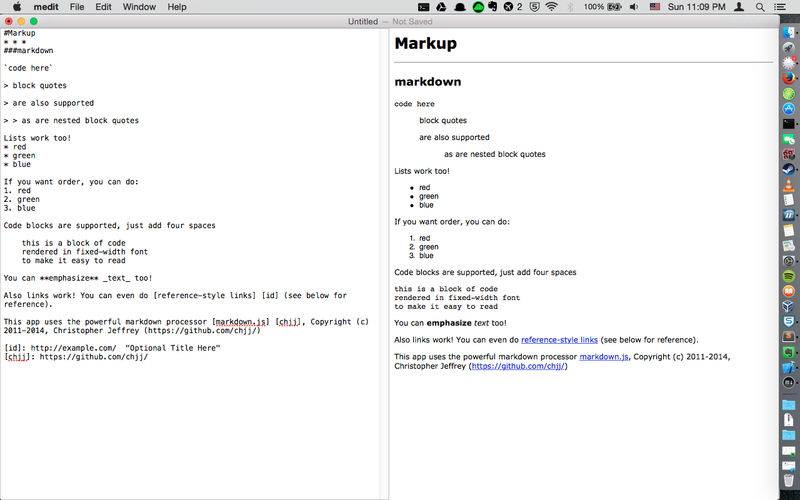Open Evernote elephant icon in Dock
The width and height of the screenshot is (800, 500).
click(789, 352)
